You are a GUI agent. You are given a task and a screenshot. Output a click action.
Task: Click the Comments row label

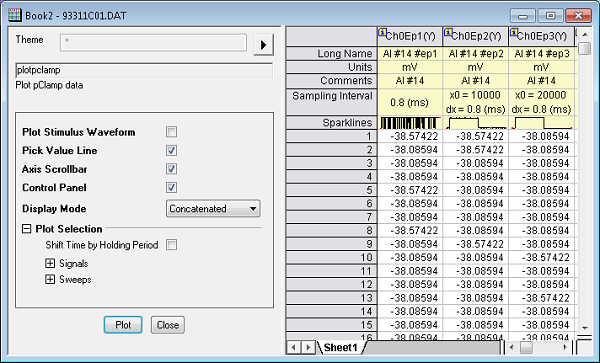(331, 81)
